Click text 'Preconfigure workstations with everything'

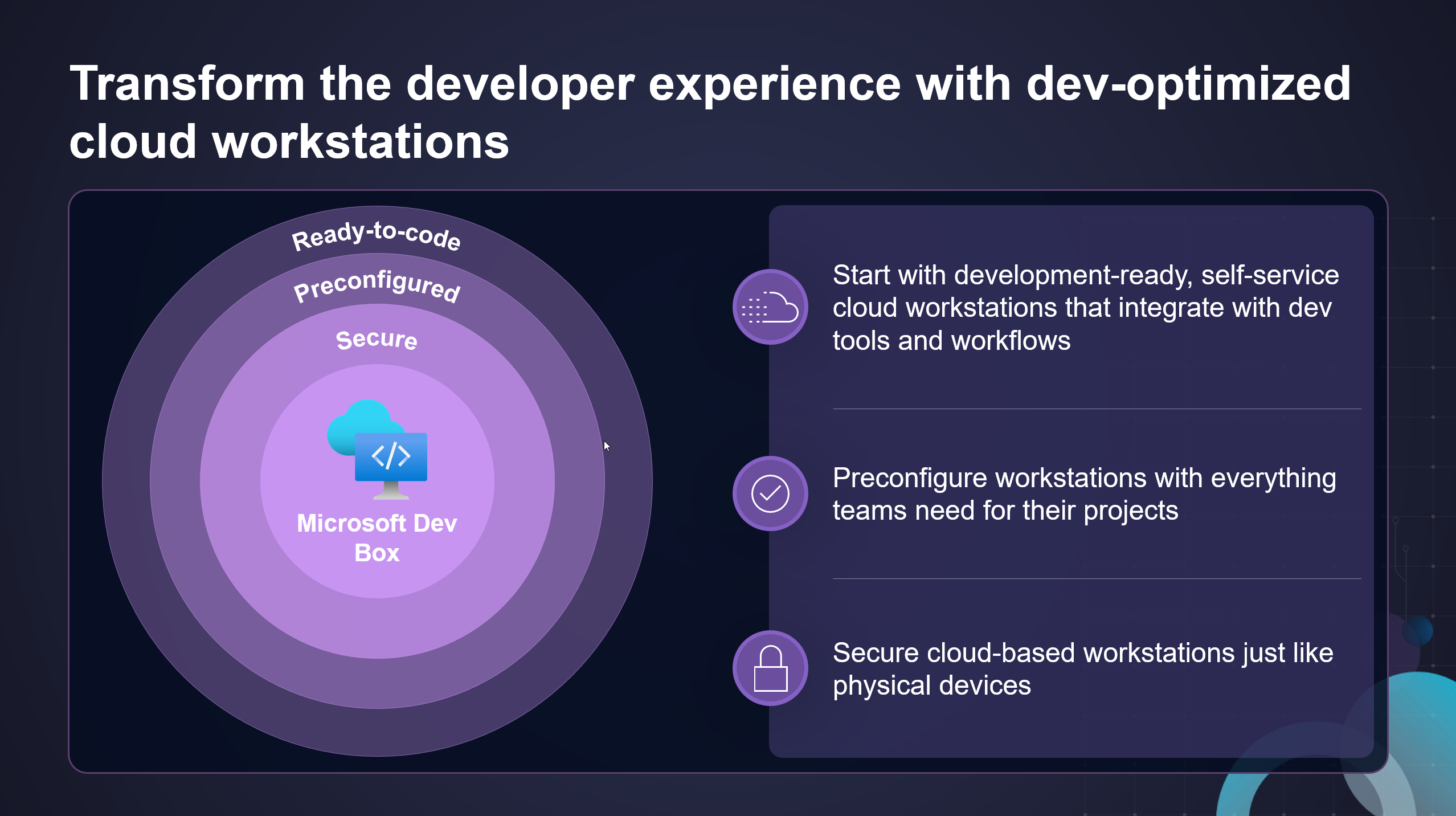coord(1084,478)
